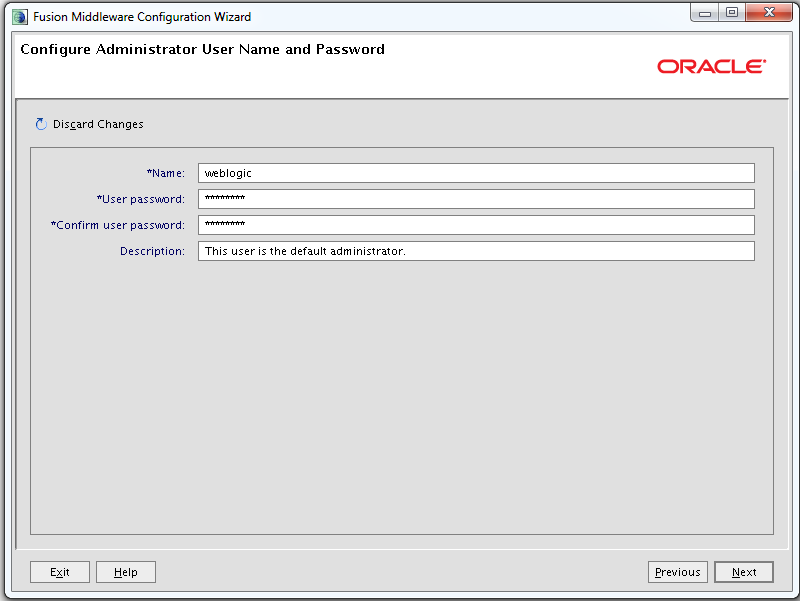This screenshot has height=601, width=800.
Task: Focus the Confirm user password field
Action: tap(476, 225)
